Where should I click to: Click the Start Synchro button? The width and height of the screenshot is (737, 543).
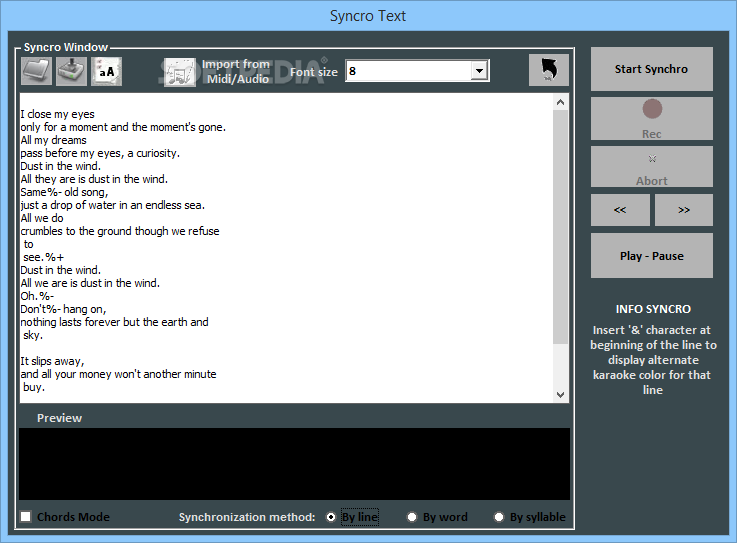click(651, 69)
